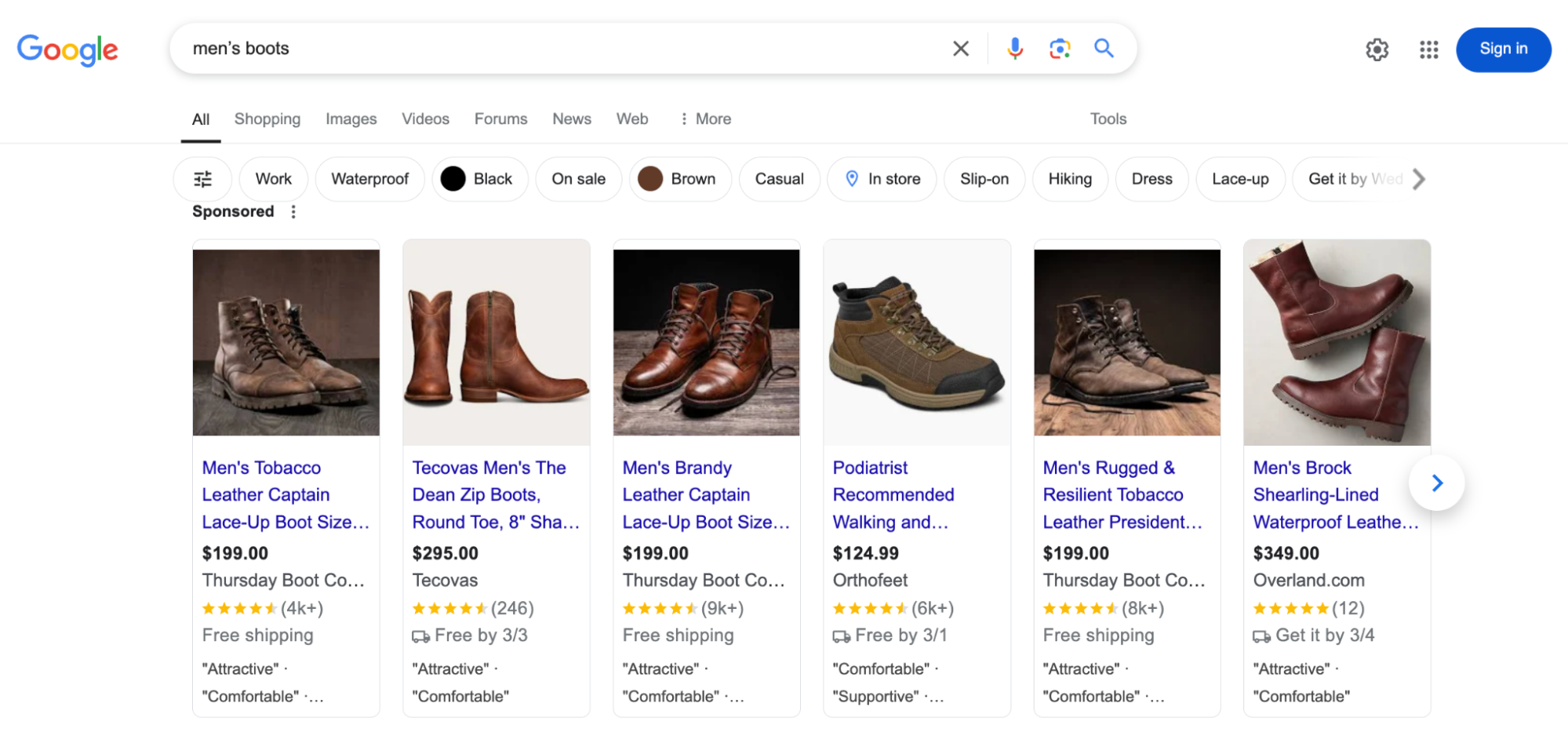Run the search with the magnifier icon
This screenshot has height=736, width=1568.
[x=1104, y=48]
